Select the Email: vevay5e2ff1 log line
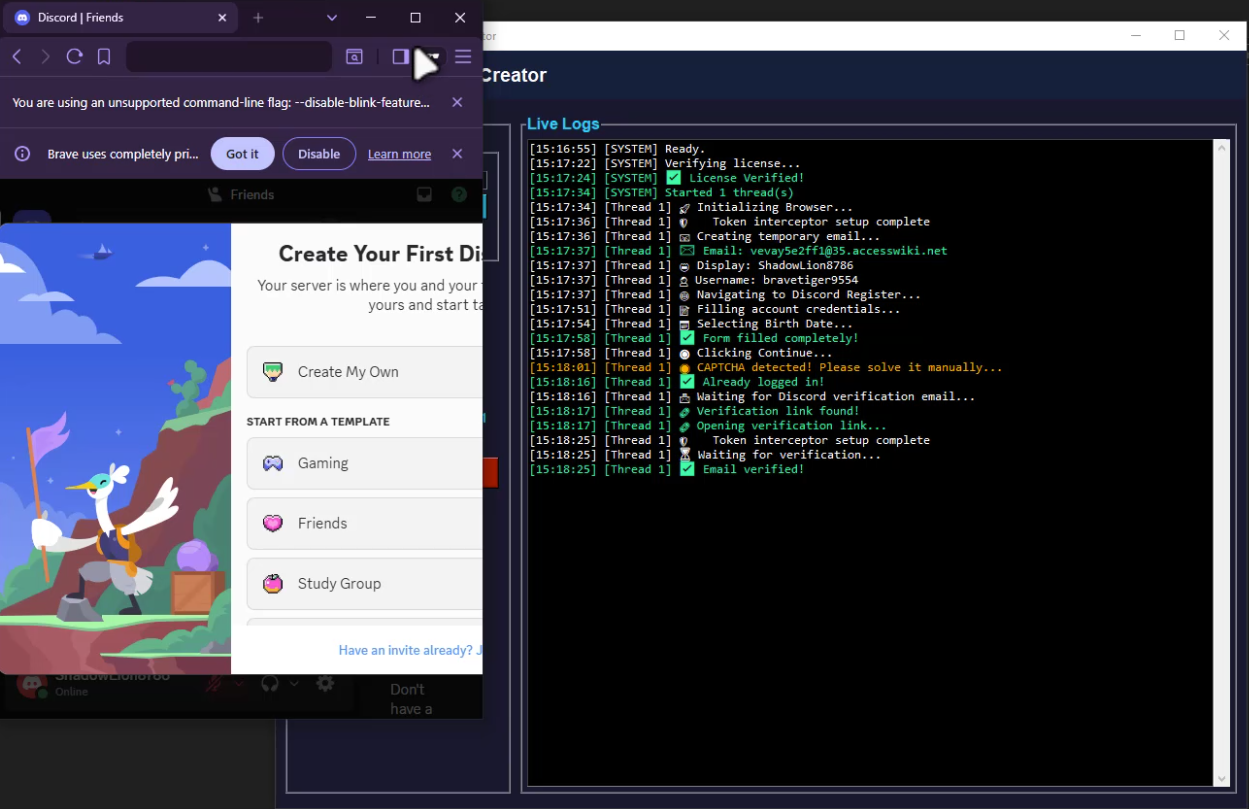This screenshot has height=809, width=1249. (x=738, y=251)
